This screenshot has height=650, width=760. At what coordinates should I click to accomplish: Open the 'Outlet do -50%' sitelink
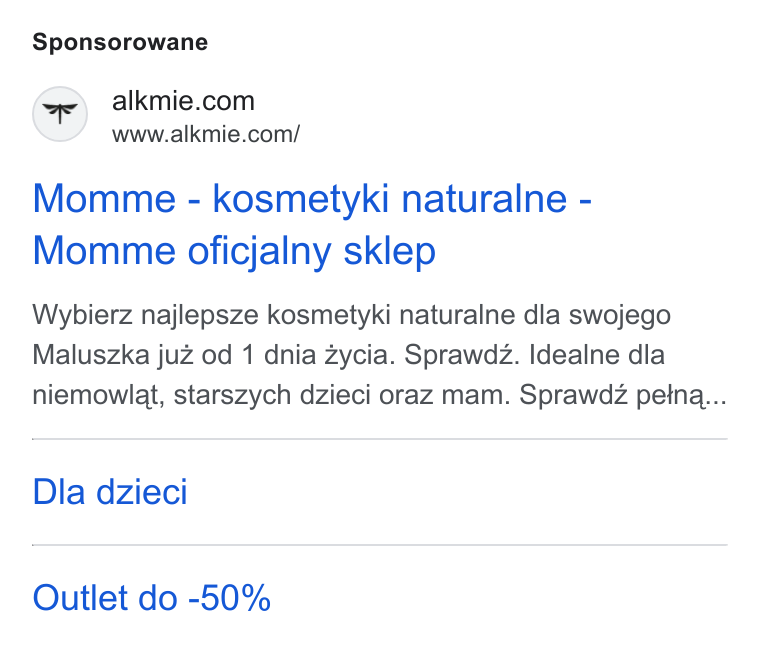[152, 598]
